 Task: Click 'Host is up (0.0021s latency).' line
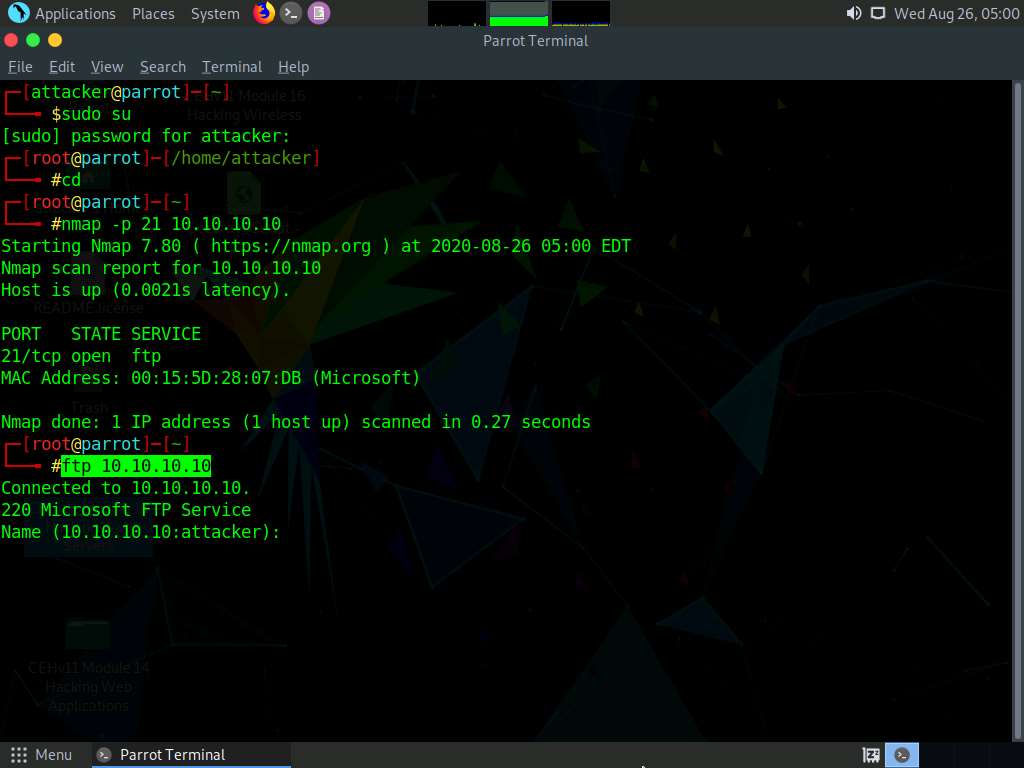click(145, 290)
